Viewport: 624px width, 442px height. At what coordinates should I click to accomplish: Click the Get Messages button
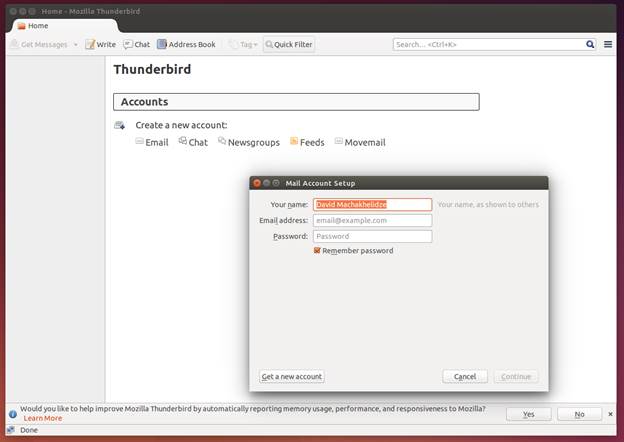point(39,45)
